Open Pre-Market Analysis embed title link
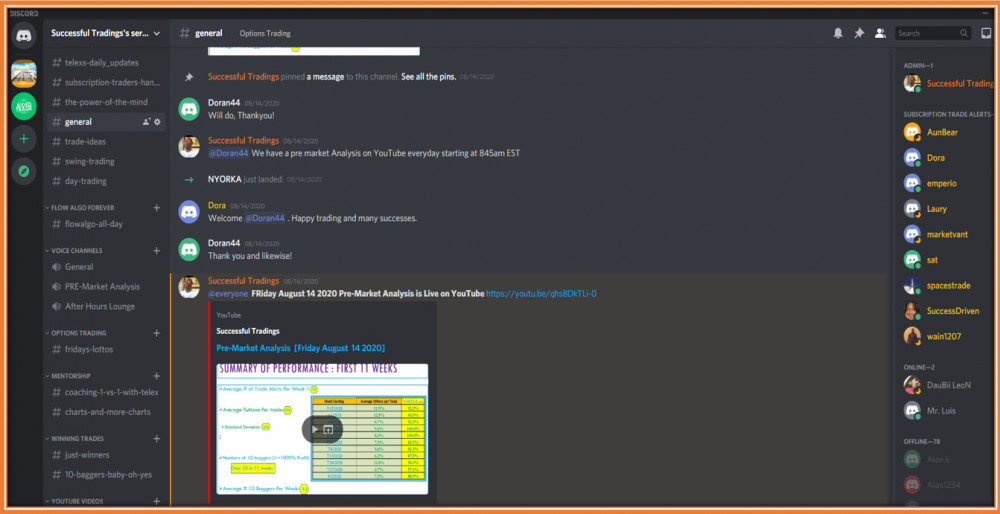 pyautogui.click(x=300, y=348)
